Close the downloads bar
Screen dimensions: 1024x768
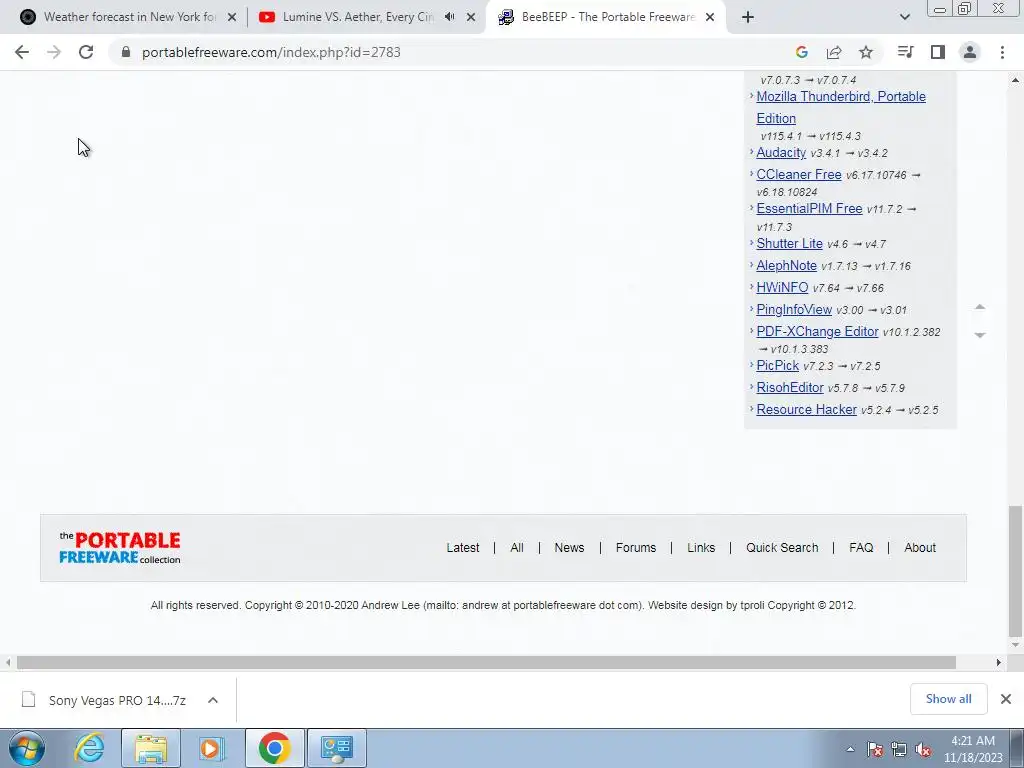pos(1006,699)
